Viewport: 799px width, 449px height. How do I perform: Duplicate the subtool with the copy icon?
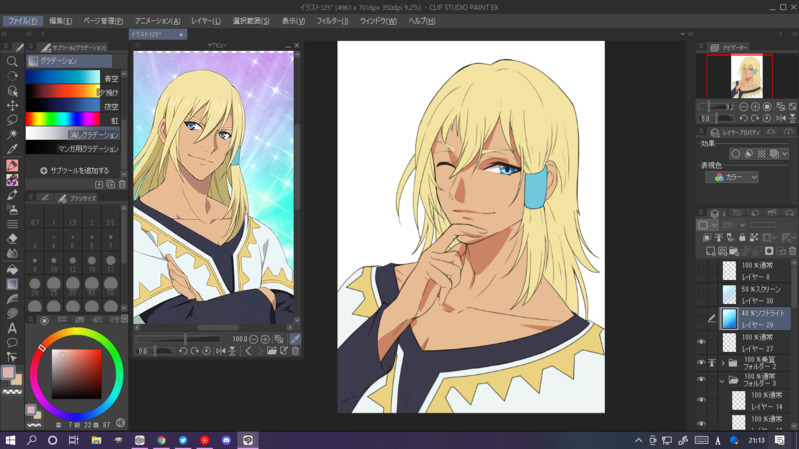(x=111, y=184)
